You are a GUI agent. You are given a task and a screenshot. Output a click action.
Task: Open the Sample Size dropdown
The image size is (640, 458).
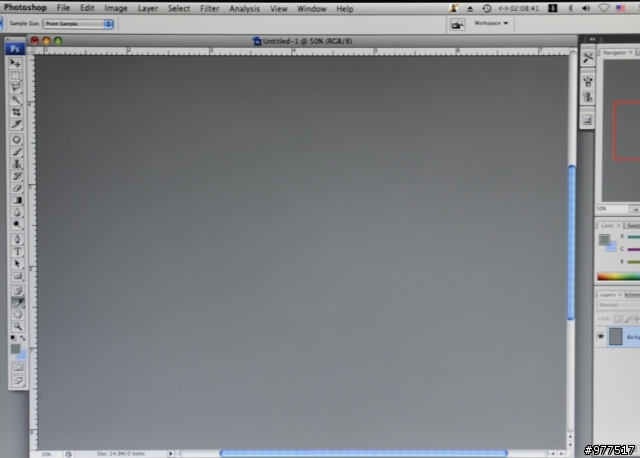pyautogui.click(x=78, y=24)
